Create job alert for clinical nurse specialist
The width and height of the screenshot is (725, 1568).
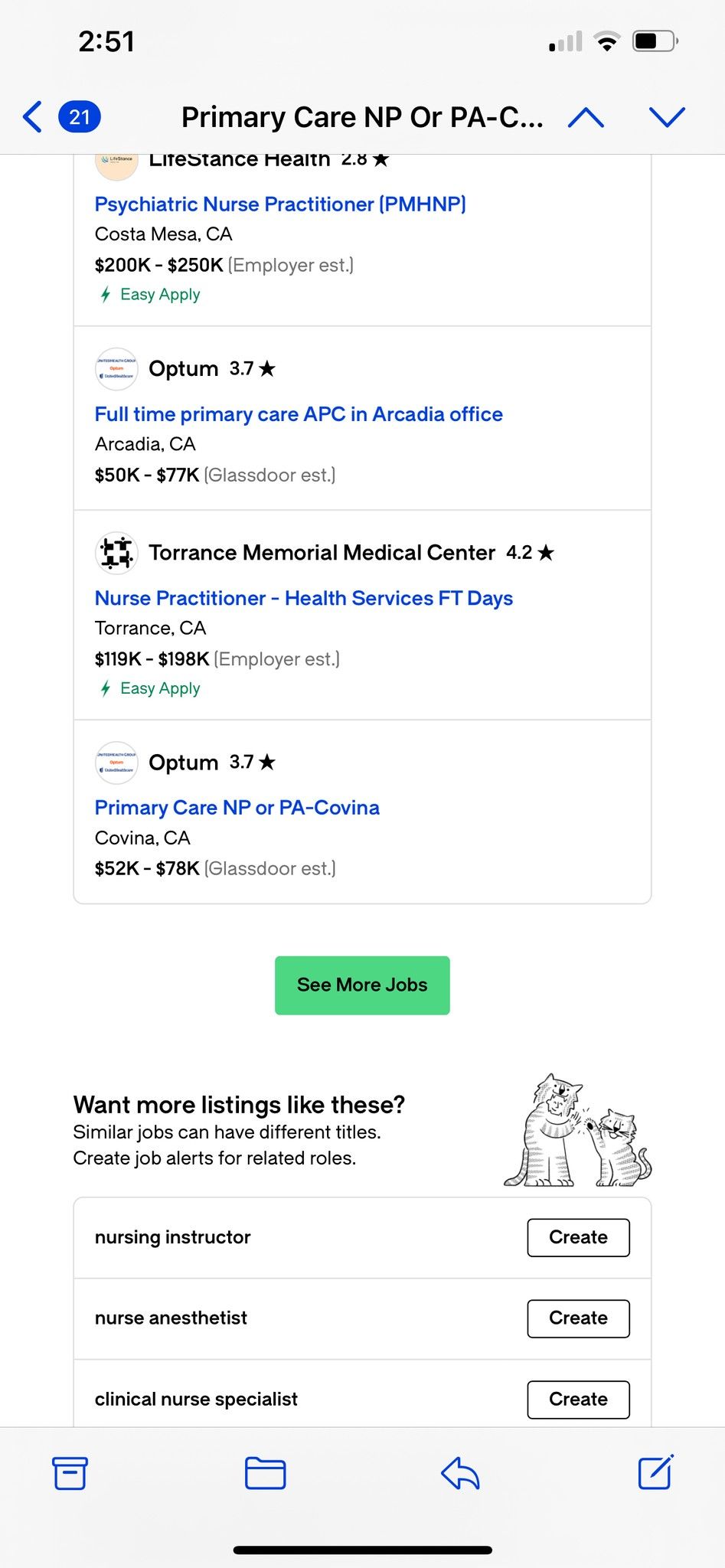578,1399
